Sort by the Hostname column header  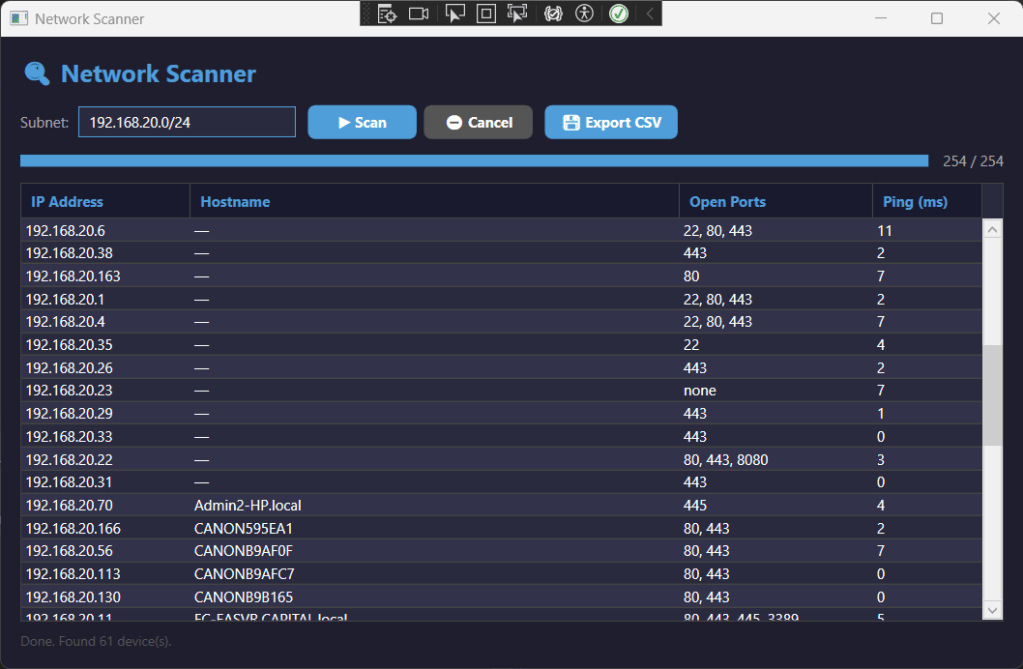click(x=434, y=201)
